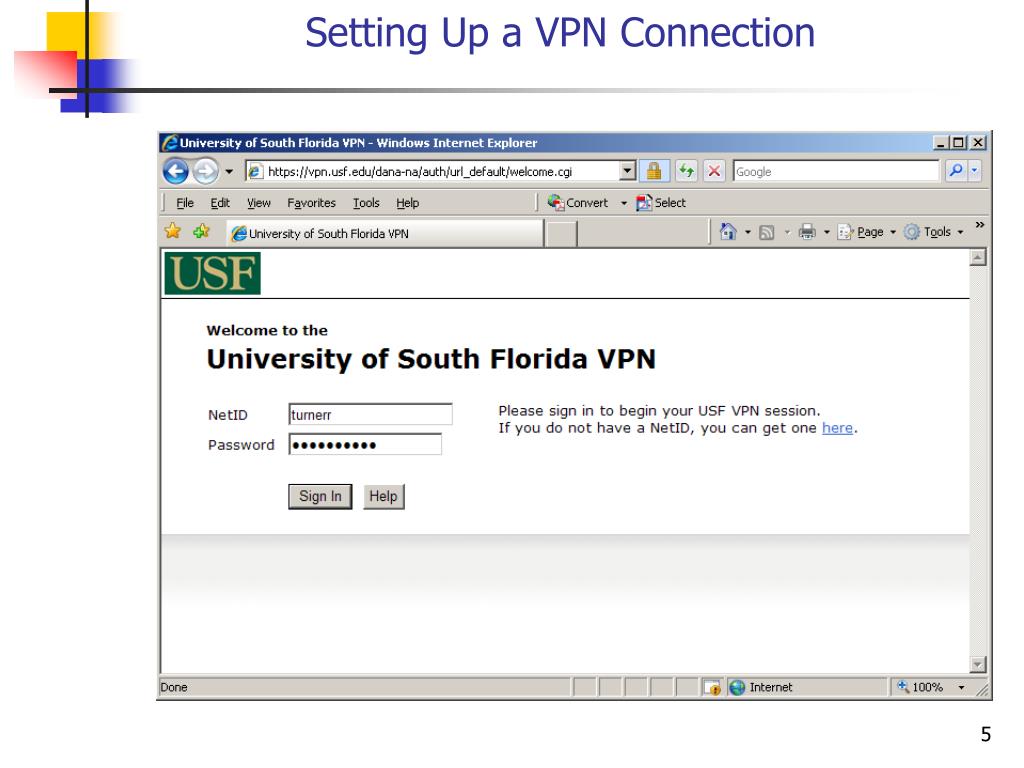Click the Password input field
The image size is (1024, 768).
365,445
